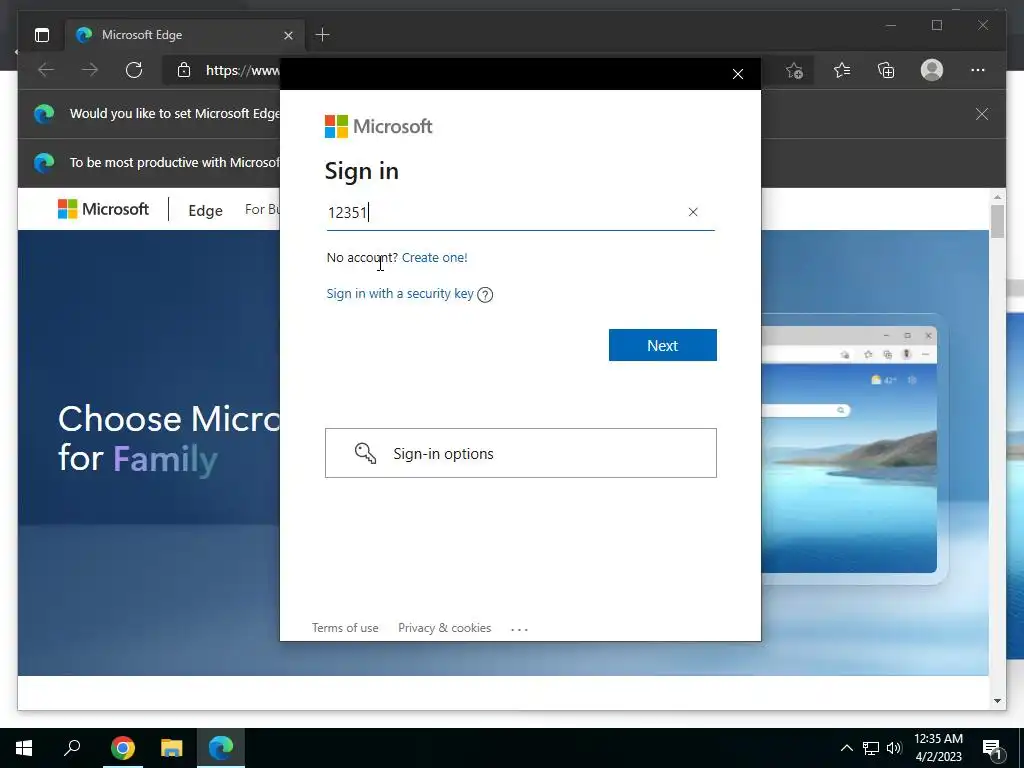1024x768 pixels.
Task: Open Terms of use link
Action: [x=345, y=628]
